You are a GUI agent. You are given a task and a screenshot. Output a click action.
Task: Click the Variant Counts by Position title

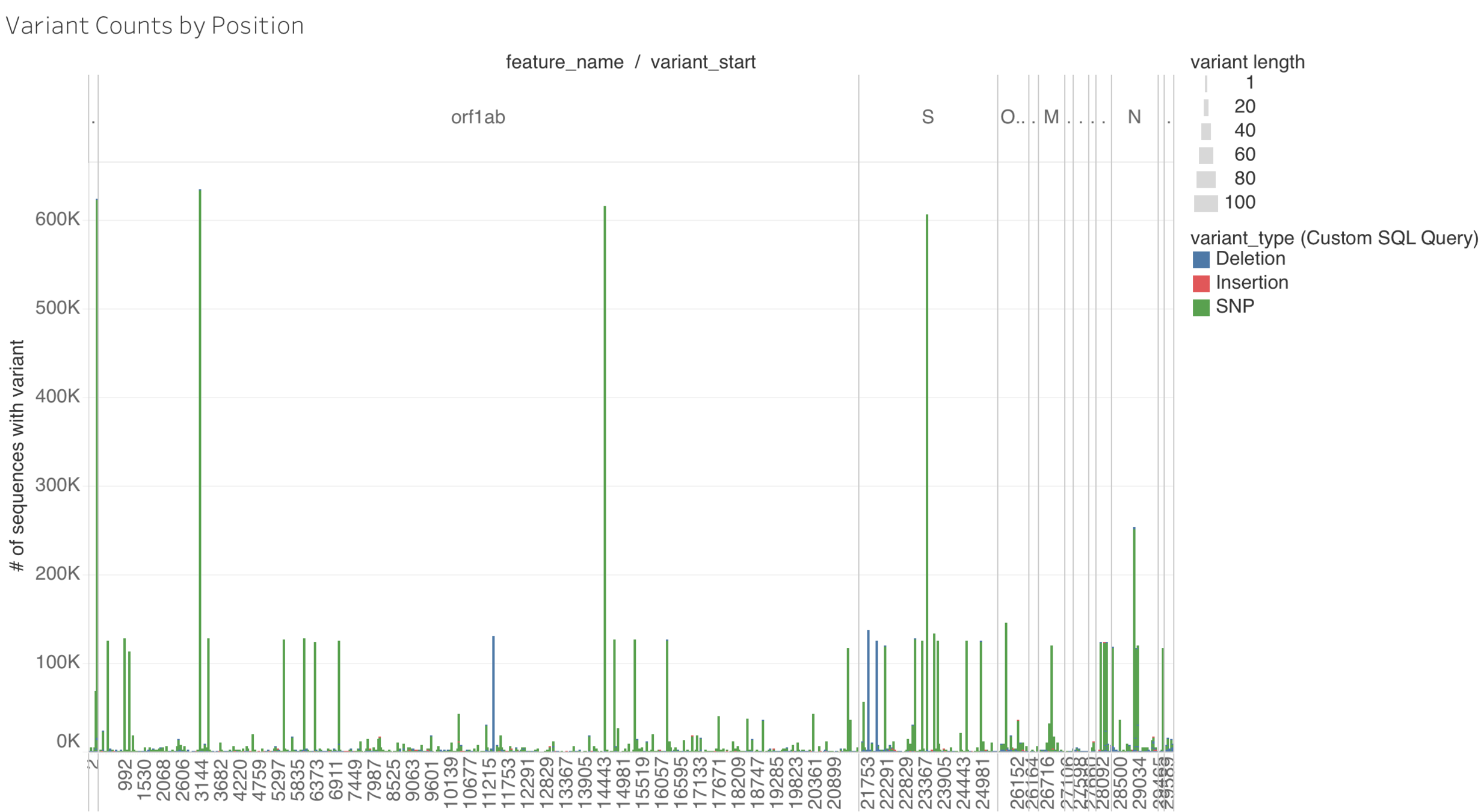coord(155,26)
